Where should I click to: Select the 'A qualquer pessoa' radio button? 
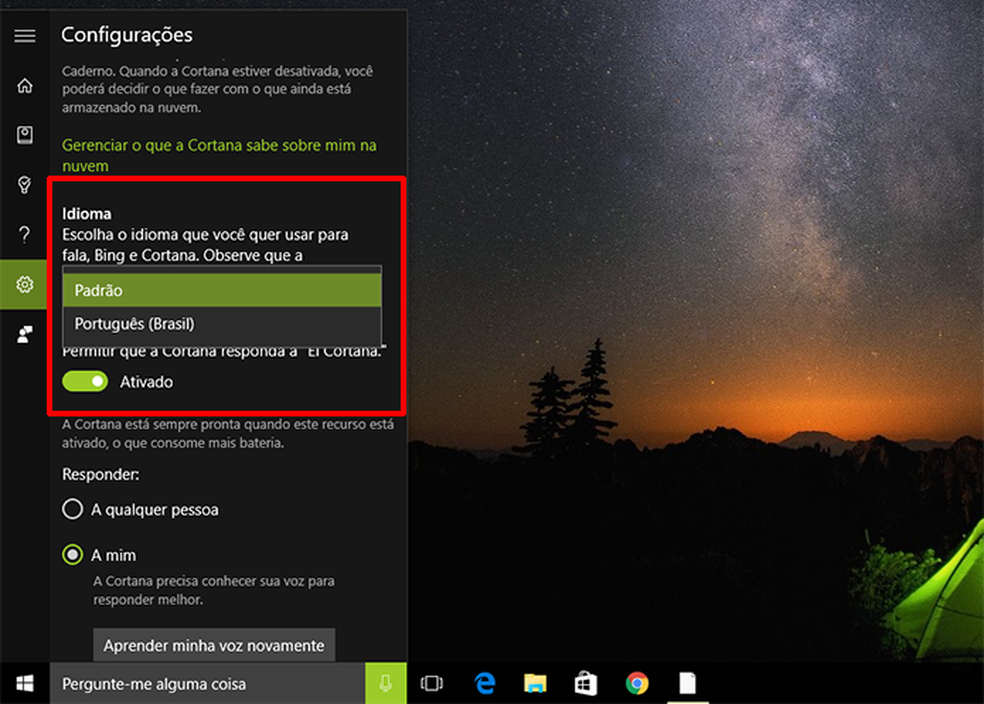(72, 509)
